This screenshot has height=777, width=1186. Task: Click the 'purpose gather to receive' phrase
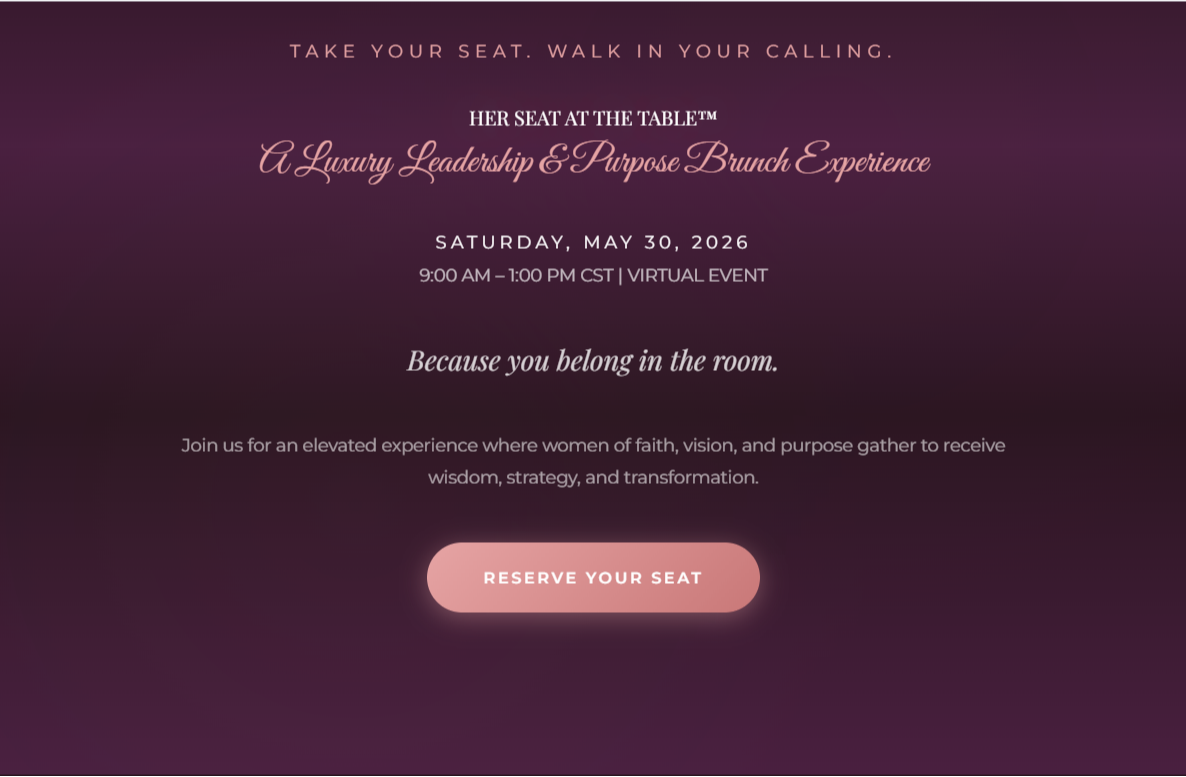pyautogui.click(x=893, y=446)
